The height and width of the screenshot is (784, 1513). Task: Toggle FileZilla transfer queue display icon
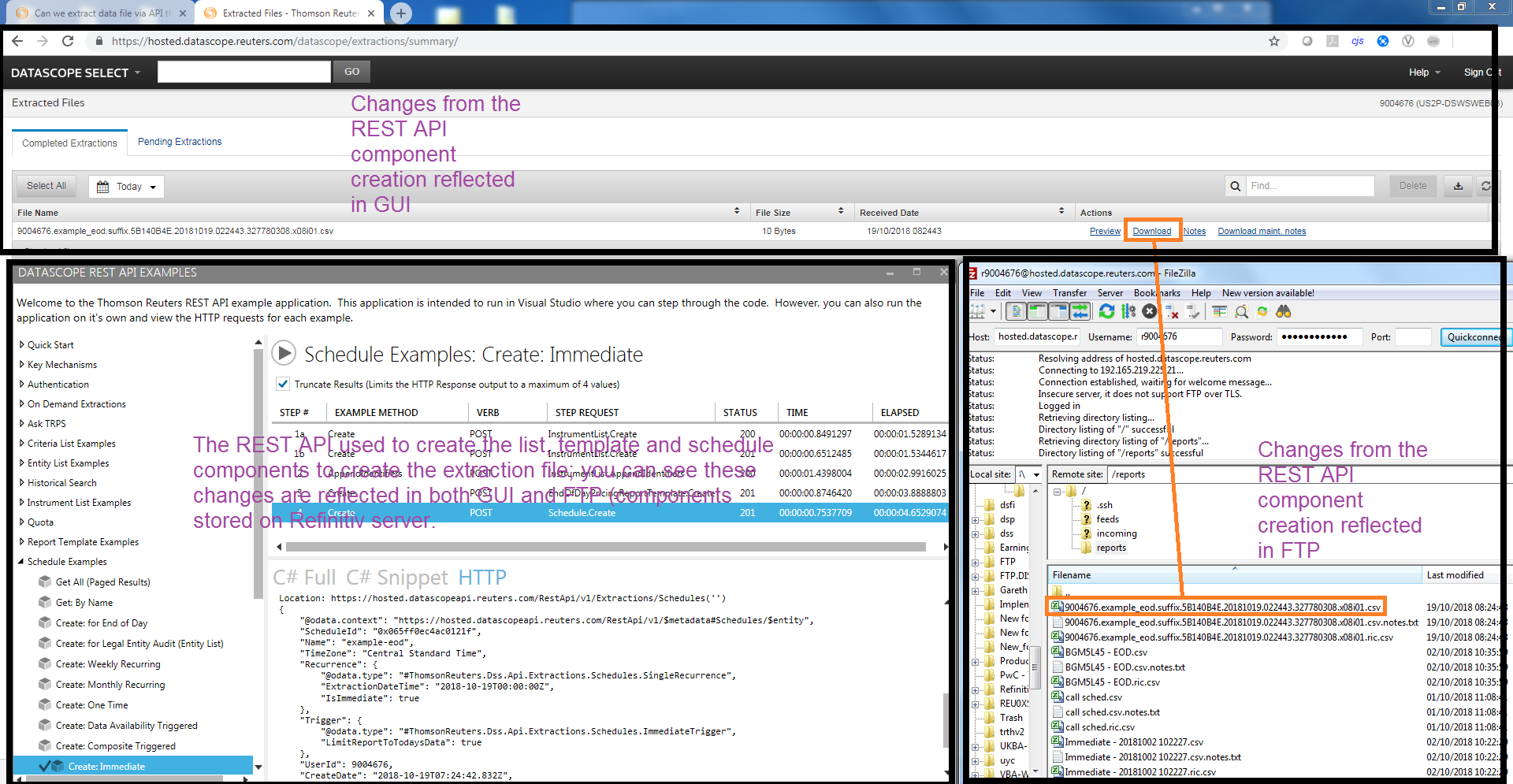[1080, 312]
